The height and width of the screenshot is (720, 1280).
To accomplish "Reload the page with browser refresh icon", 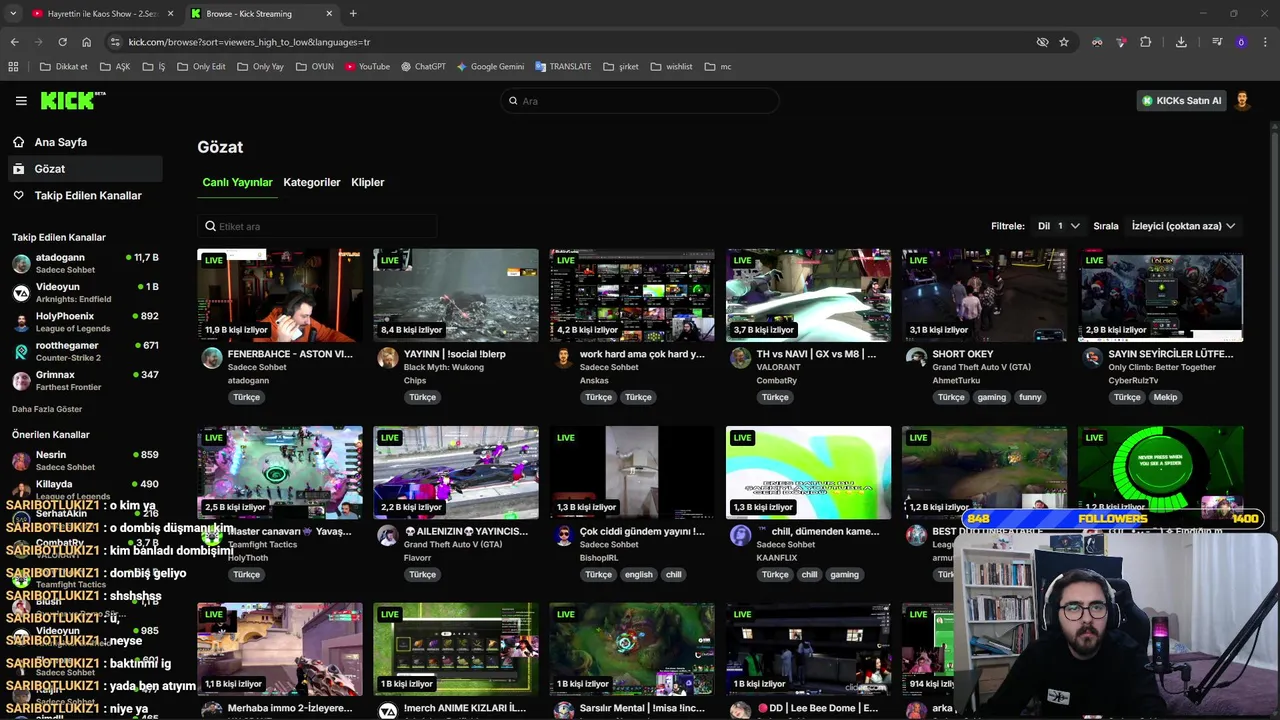I will 62,42.
